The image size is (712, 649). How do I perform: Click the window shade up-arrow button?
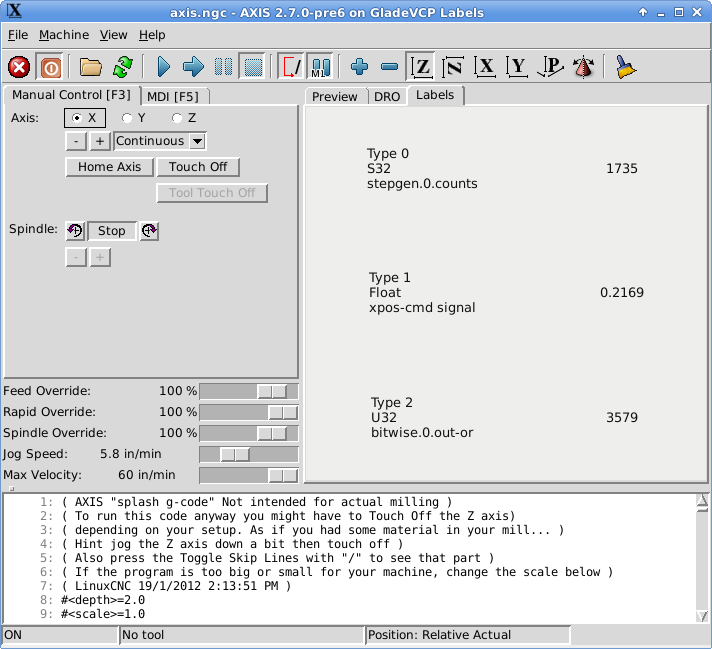tap(643, 12)
